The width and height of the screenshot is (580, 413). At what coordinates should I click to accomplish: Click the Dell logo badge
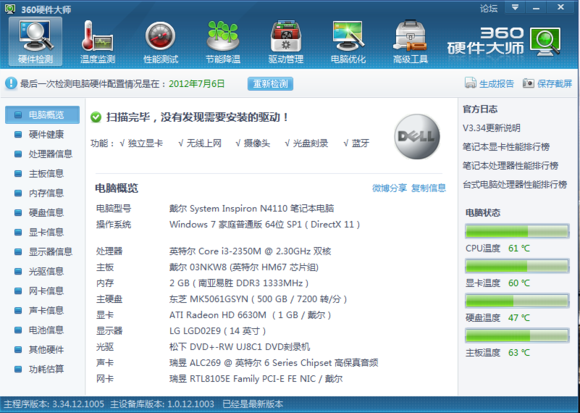point(417,136)
